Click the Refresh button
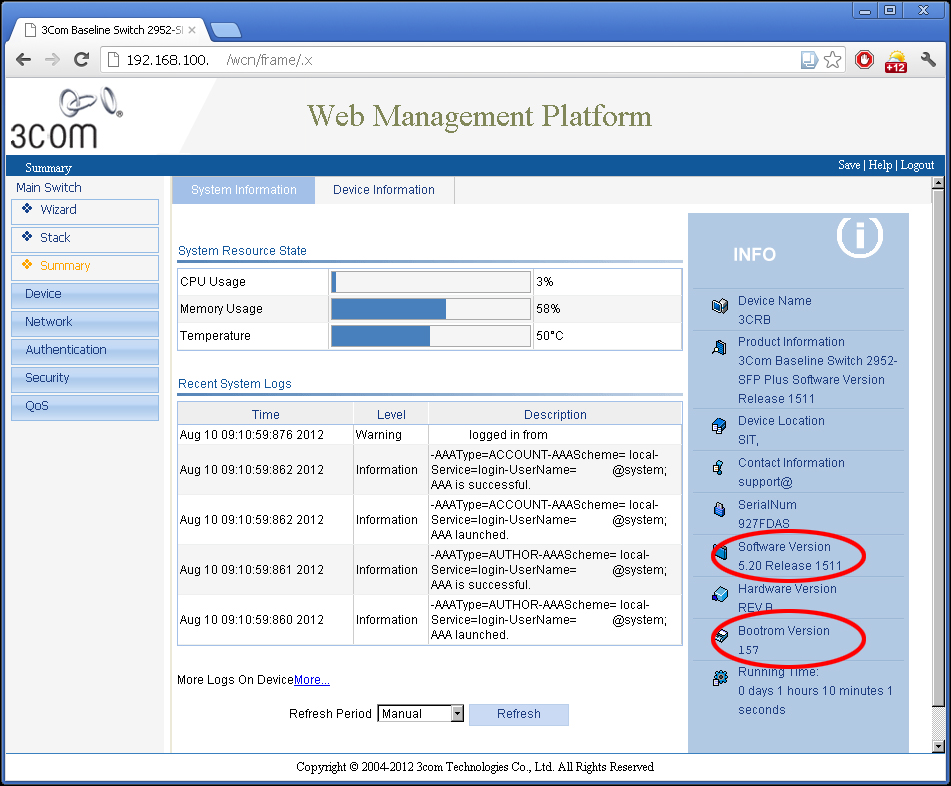The image size is (951, 786). pos(519,714)
